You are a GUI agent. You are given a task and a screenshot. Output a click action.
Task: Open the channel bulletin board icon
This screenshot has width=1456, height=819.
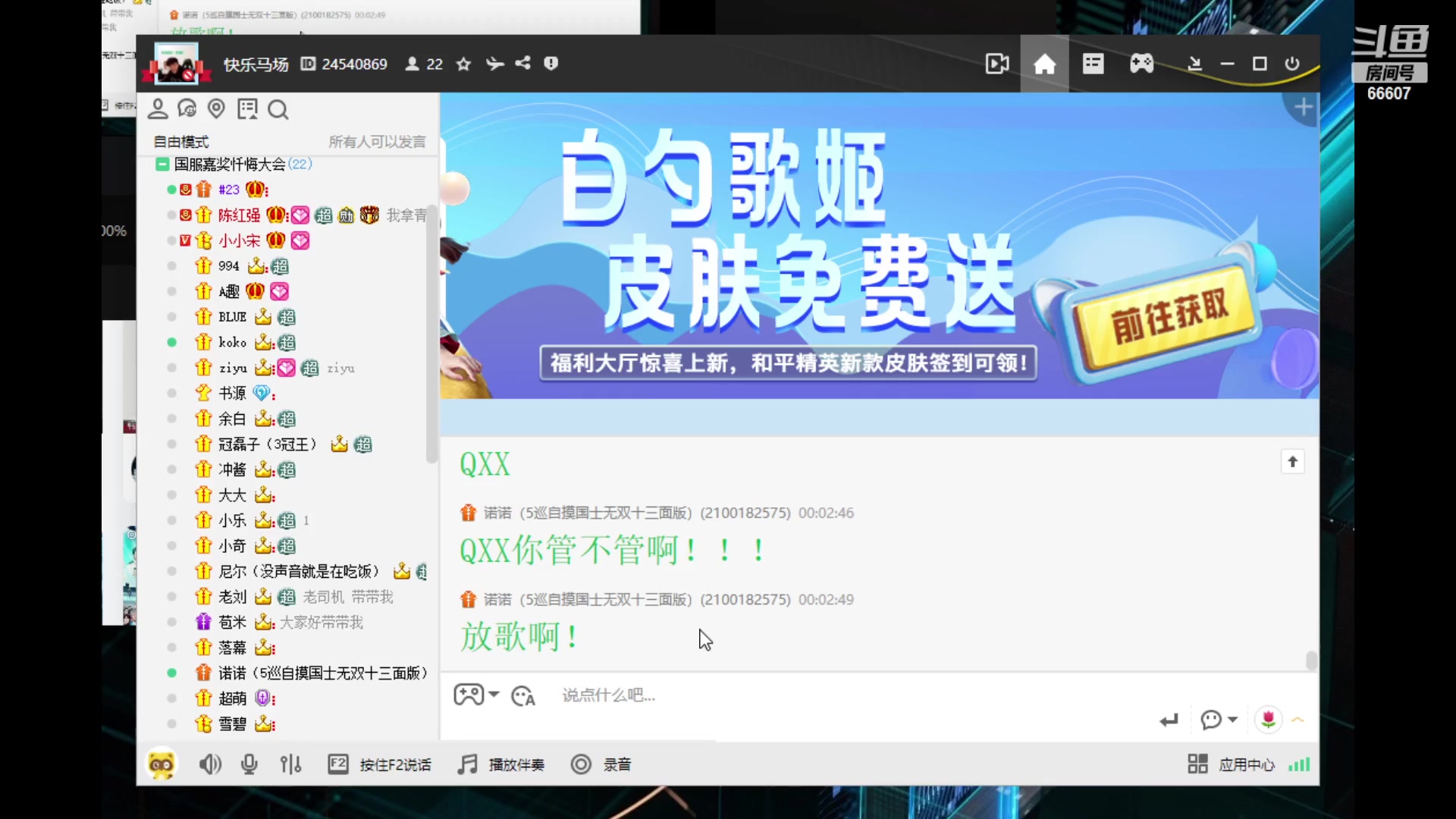[x=247, y=109]
